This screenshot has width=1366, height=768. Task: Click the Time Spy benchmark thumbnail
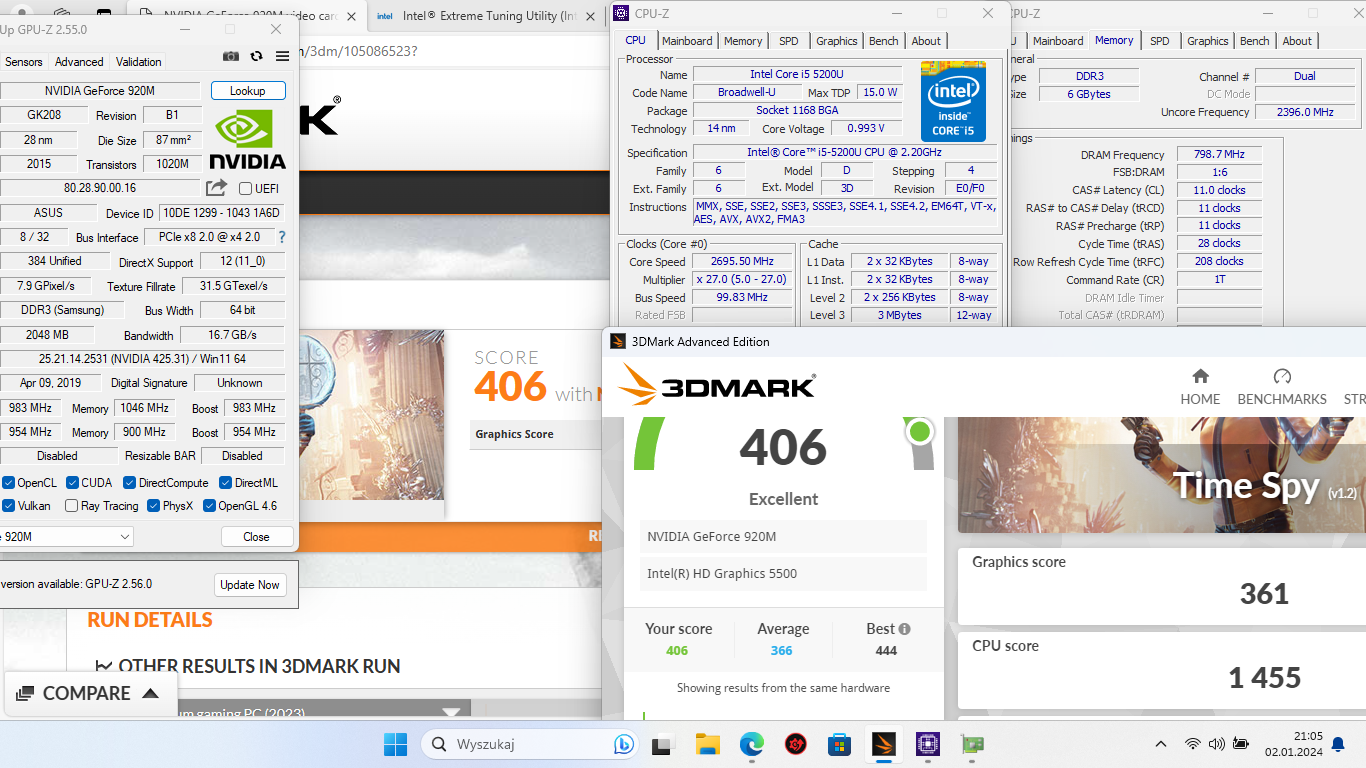(x=1162, y=475)
